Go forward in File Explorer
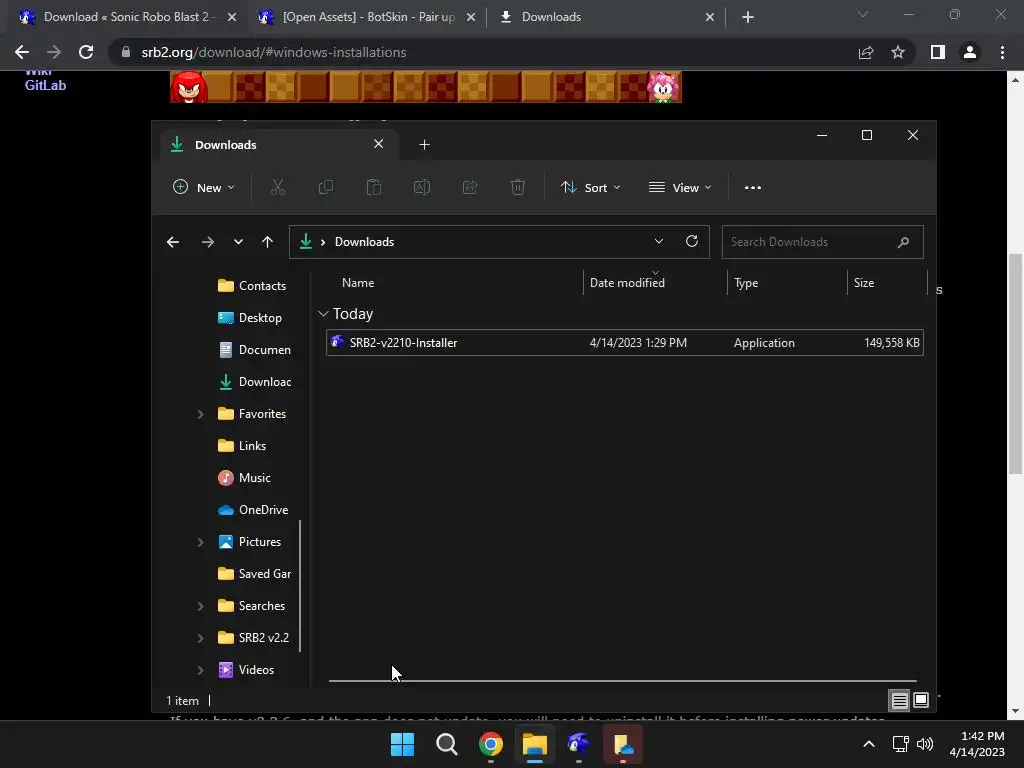Viewport: 1024px width, 768px height. [x=208, y=242]
